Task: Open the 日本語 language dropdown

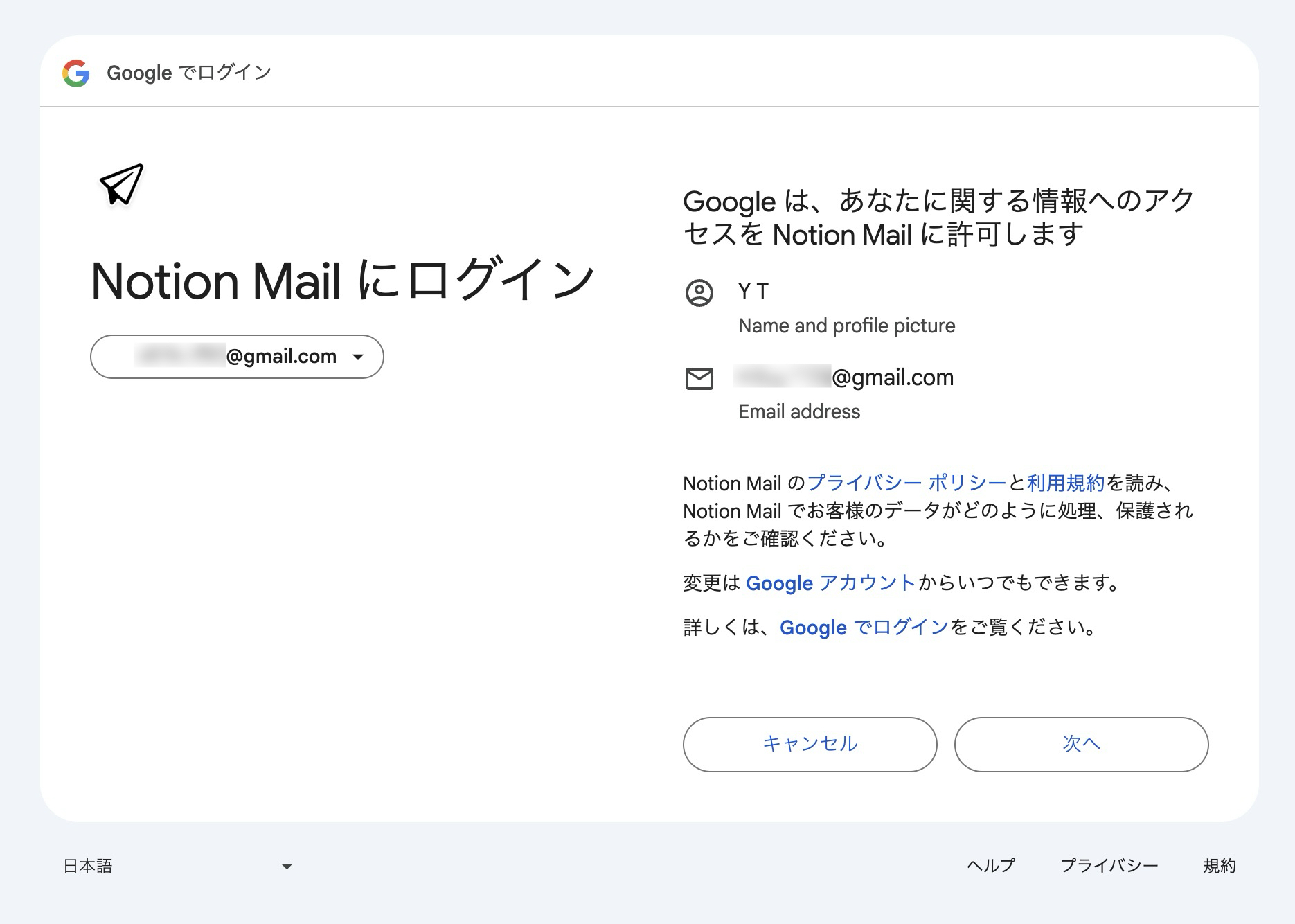Action: tap(178, 866)
